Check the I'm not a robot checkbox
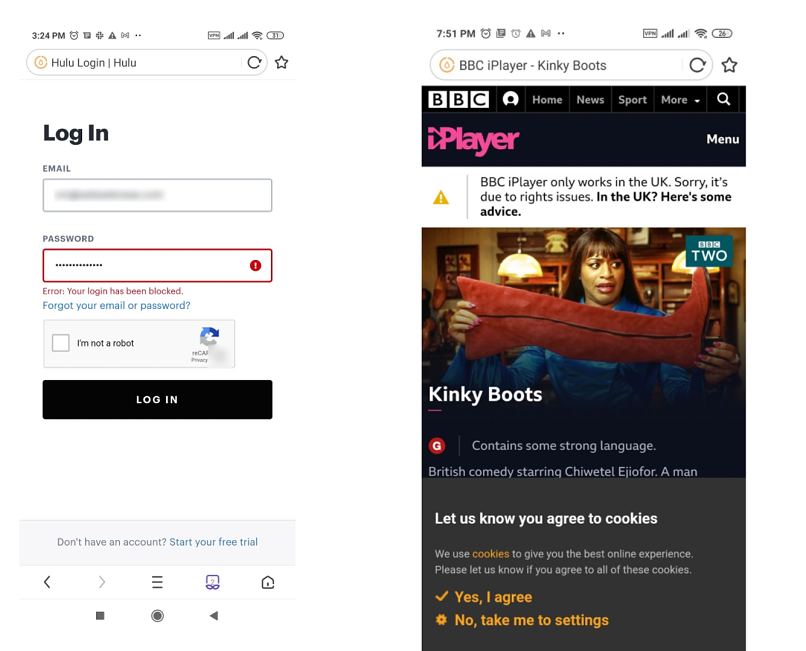 tap(61, 343)
